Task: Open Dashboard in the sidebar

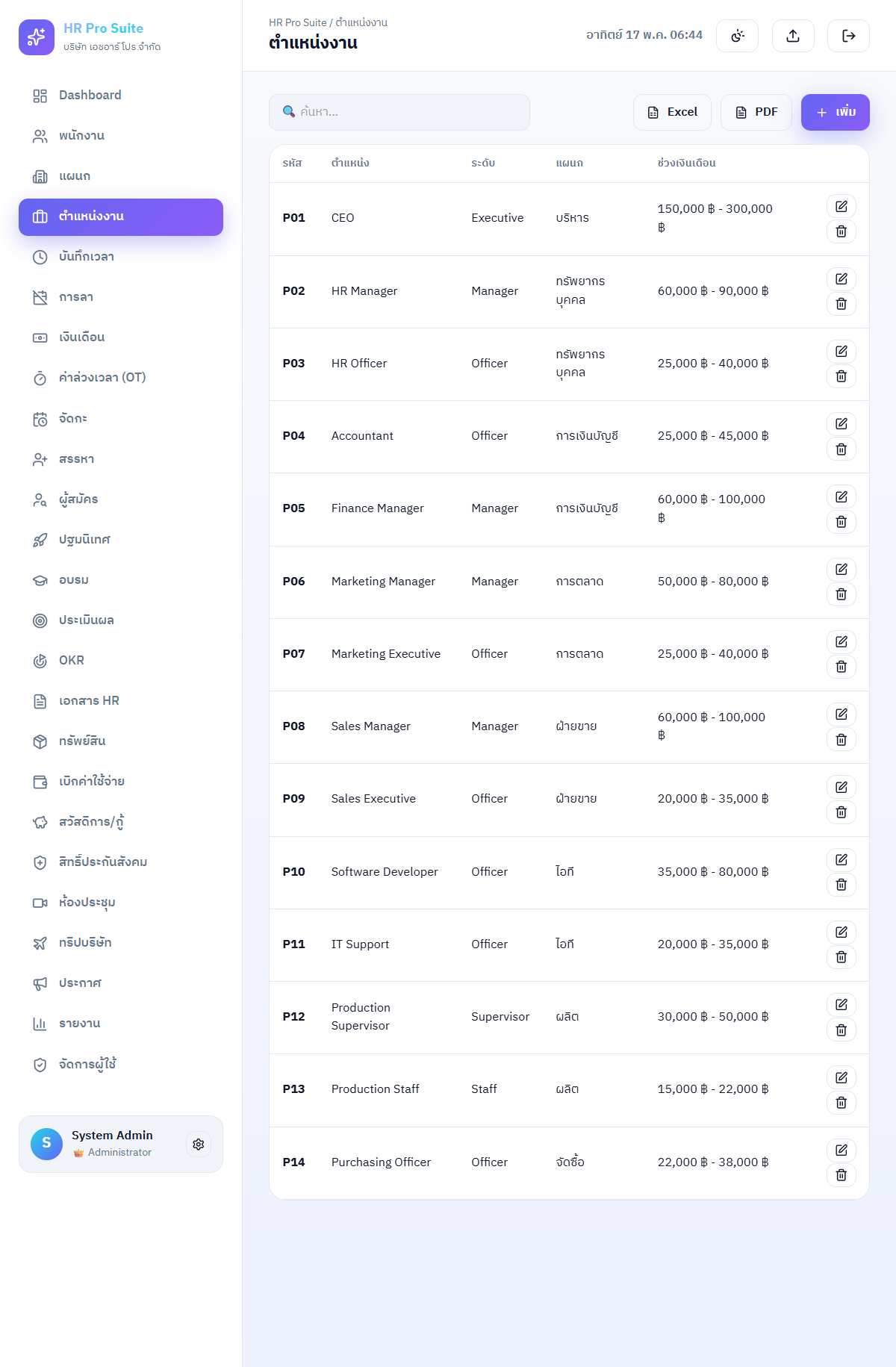Action: (x=121, y=96)
